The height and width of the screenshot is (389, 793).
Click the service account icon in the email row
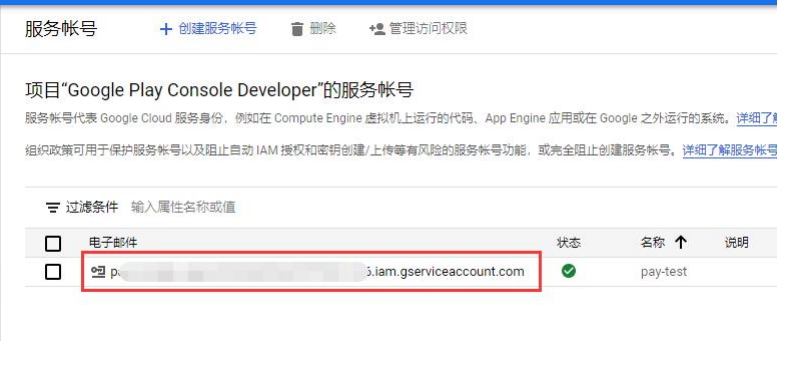click(97, 272)
